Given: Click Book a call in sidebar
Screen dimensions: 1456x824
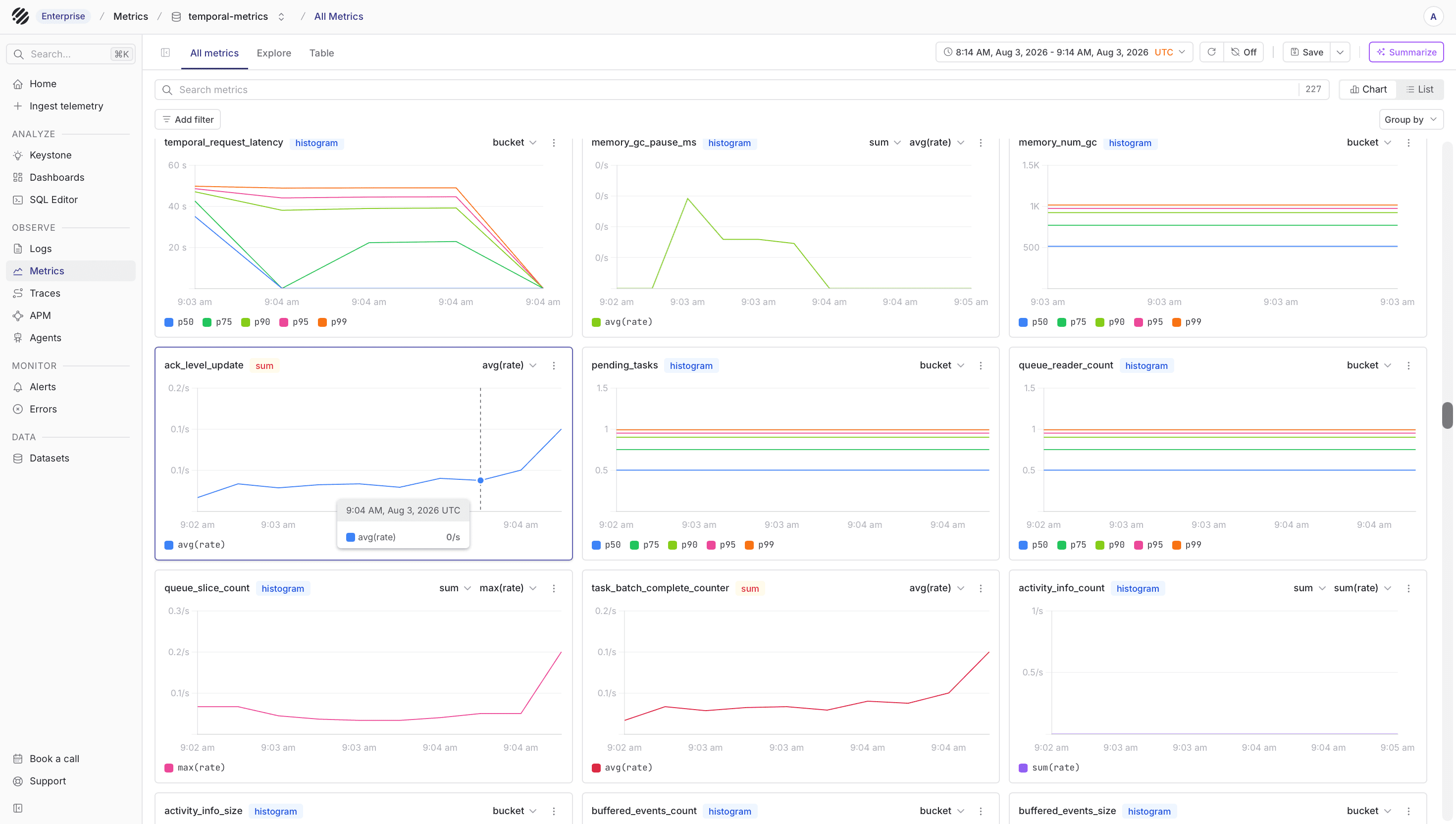Looking at the screenshot, I should (71, 758).
